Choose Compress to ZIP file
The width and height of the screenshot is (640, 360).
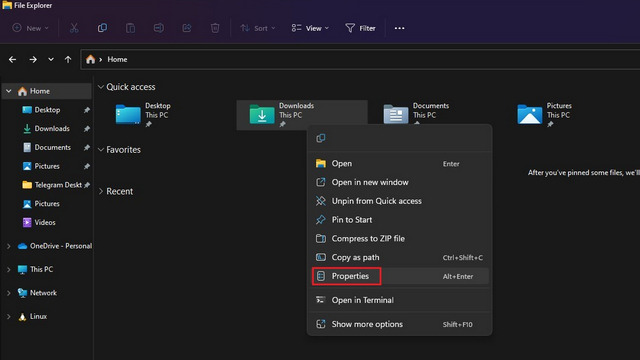point(400,239)
